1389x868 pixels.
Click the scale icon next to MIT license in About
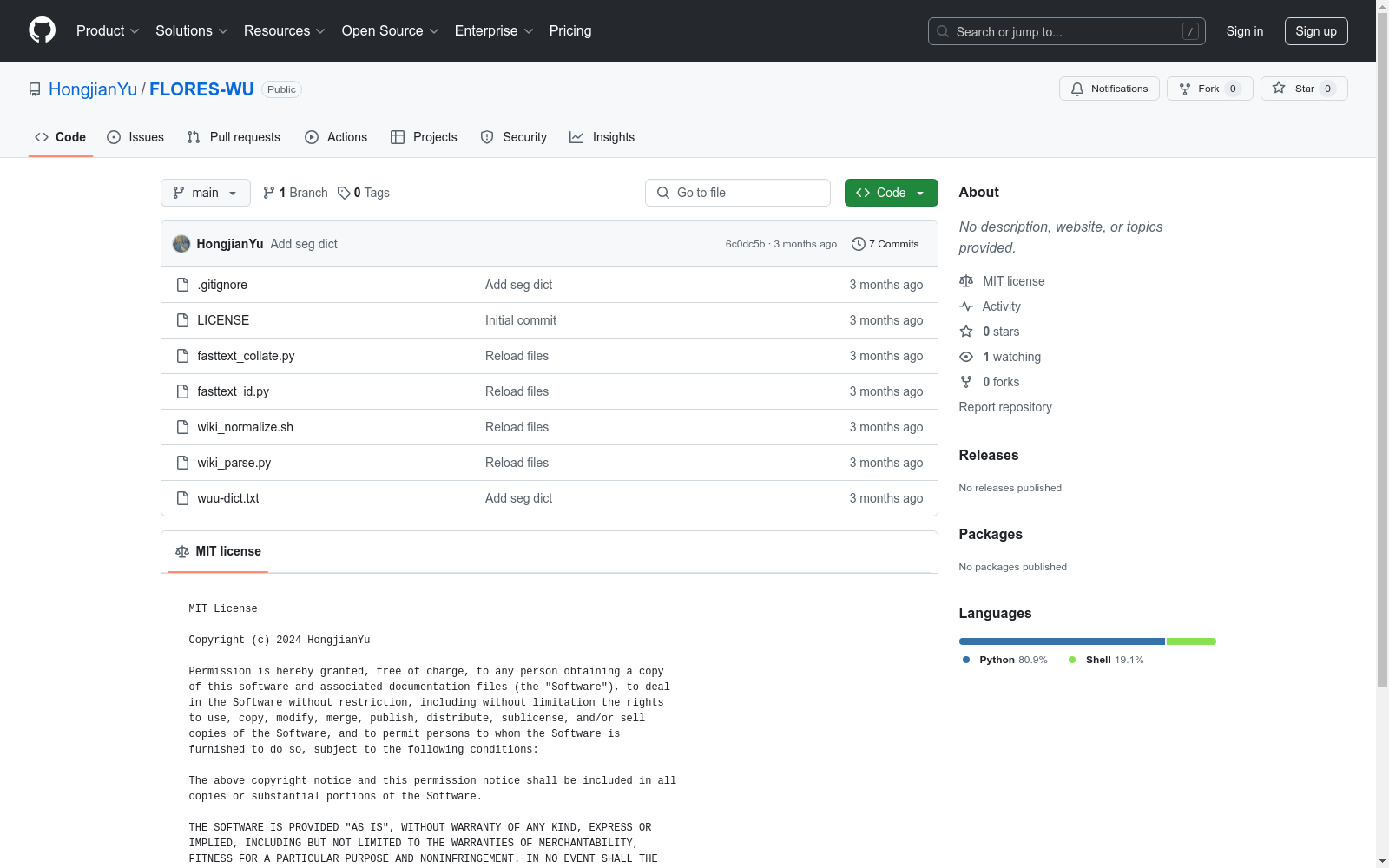click(966, 281)
